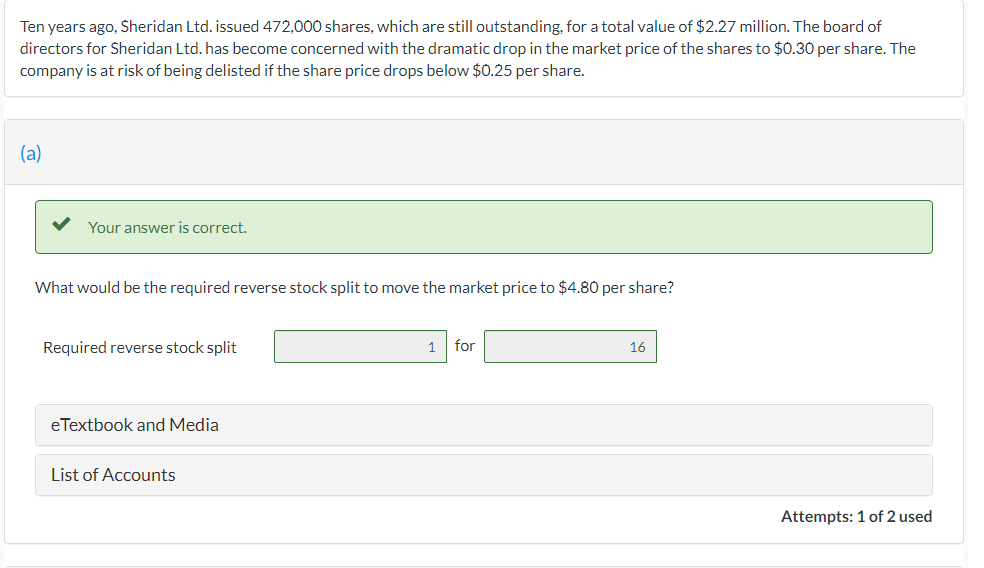Click 'Attempts: 1 of 2 used' text
The width and height of the screenshot is (984, 568).
[x=856, y=516]
